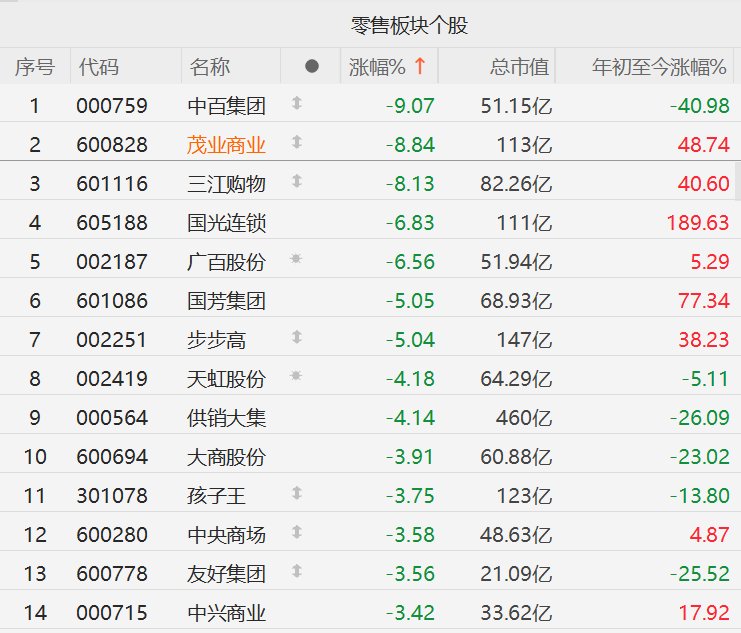741x633 pixels.
Task: Click stock code 600828
Action: coord(112,145)
